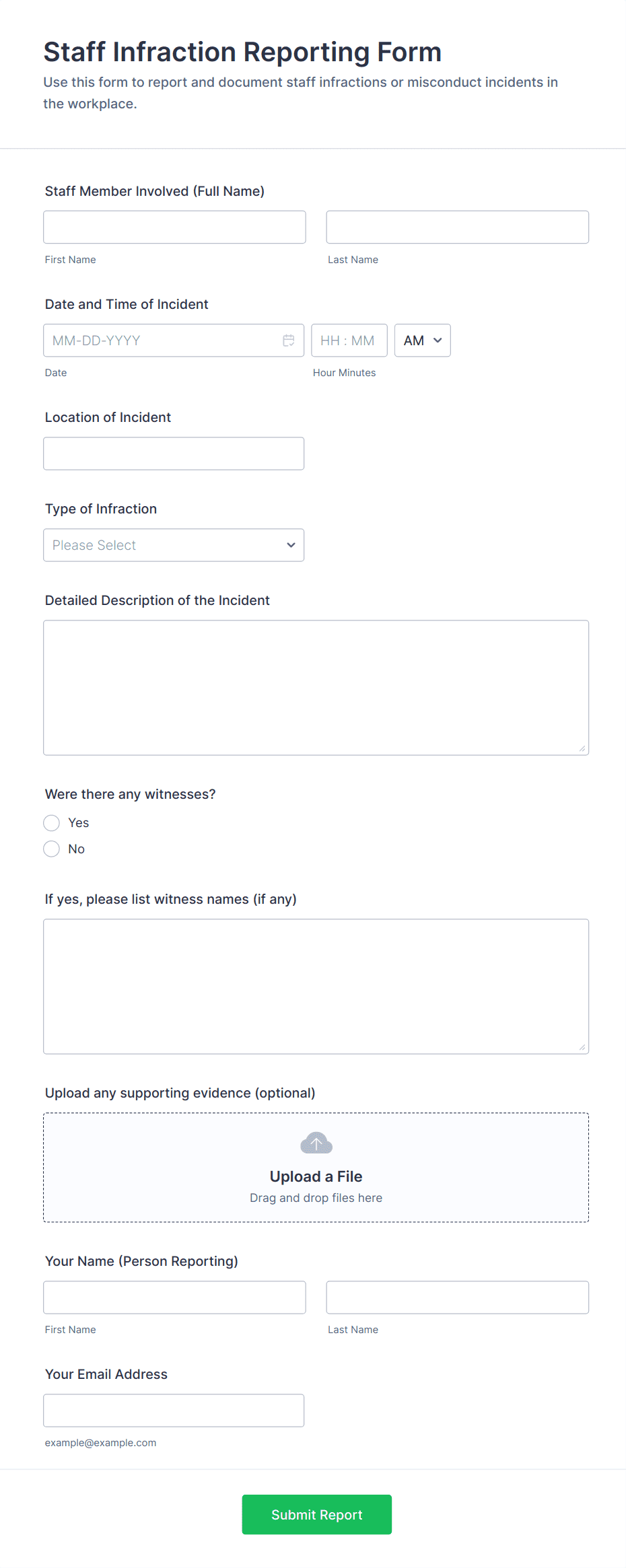Click staff member Last Name field
This screenshot has width=626, height=1568.
click(457, 227)
